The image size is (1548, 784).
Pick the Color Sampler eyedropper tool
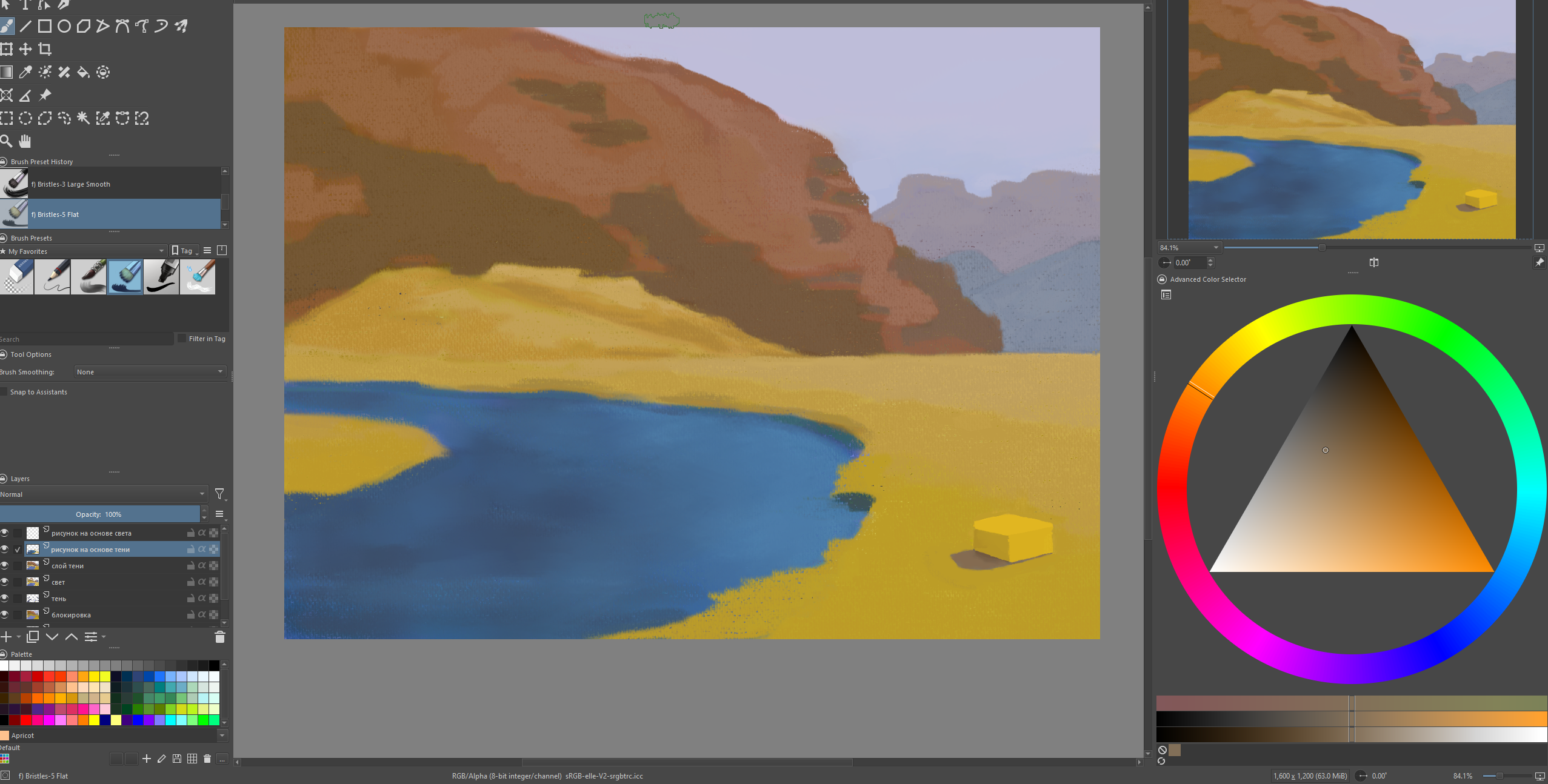[25, 72]
